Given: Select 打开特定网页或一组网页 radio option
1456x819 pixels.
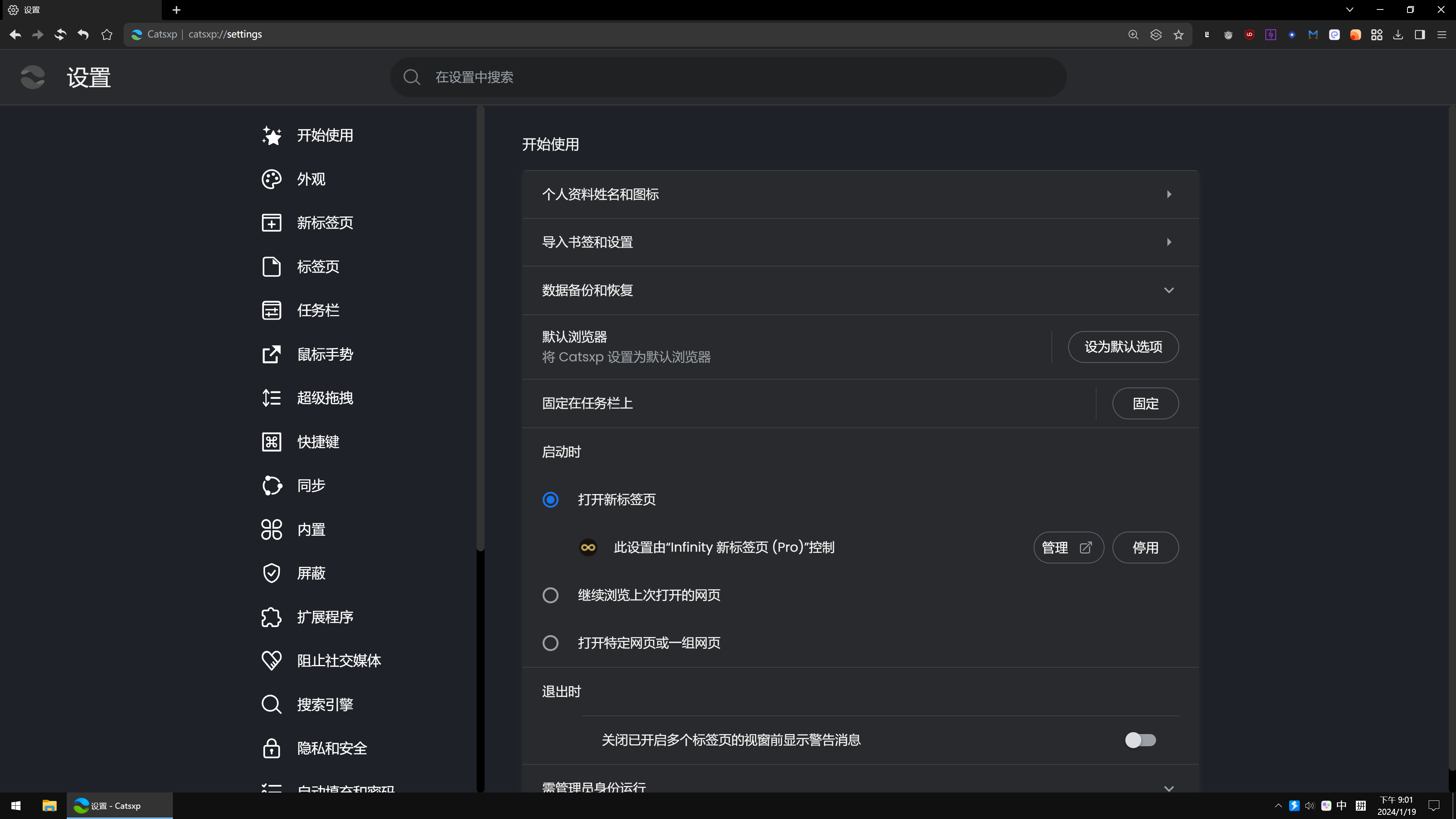Looking at the screenshot, I should [x=550, y=643].
